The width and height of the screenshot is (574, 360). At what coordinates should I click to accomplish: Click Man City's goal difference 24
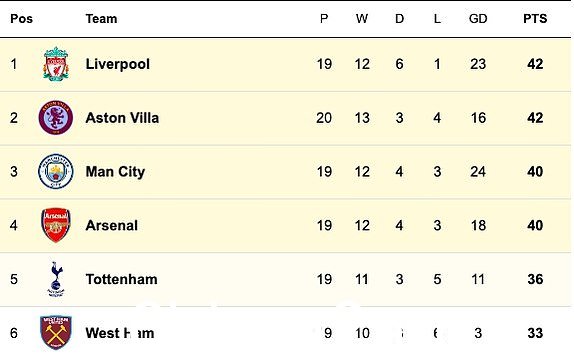(478, 172)
